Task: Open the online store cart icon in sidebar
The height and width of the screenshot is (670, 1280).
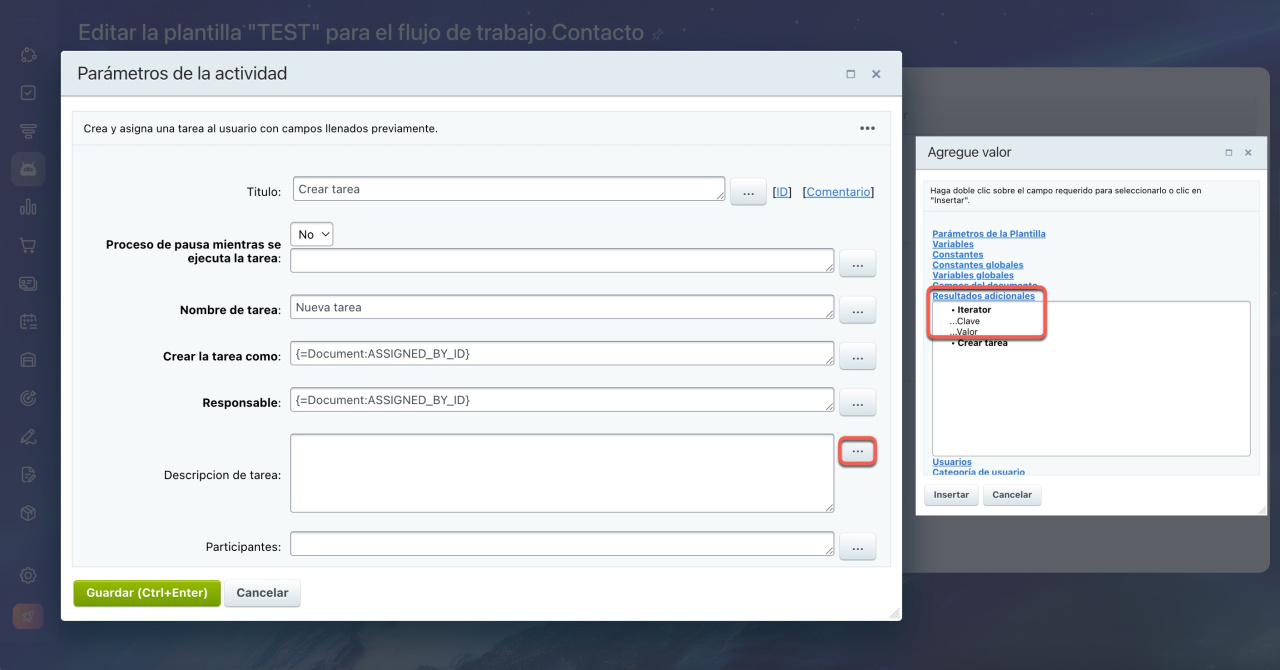Action: tap(28, 245)
